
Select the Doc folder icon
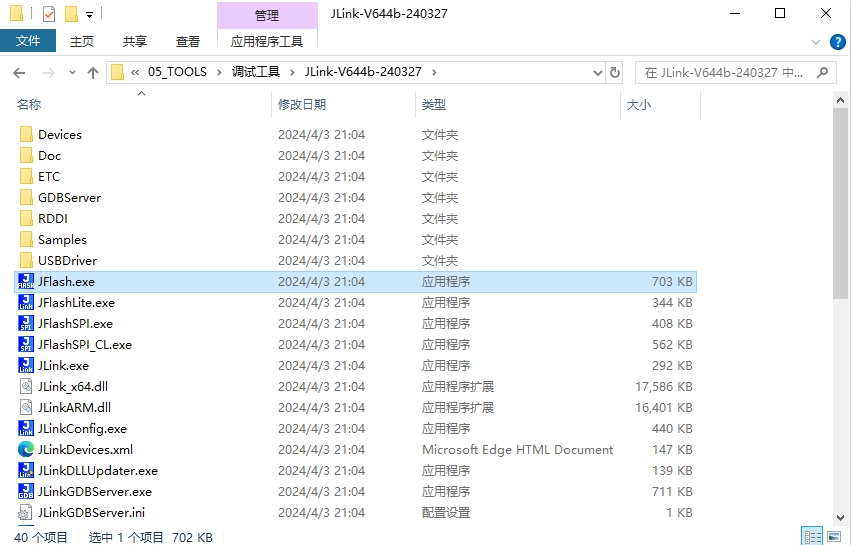click(26, 155)
